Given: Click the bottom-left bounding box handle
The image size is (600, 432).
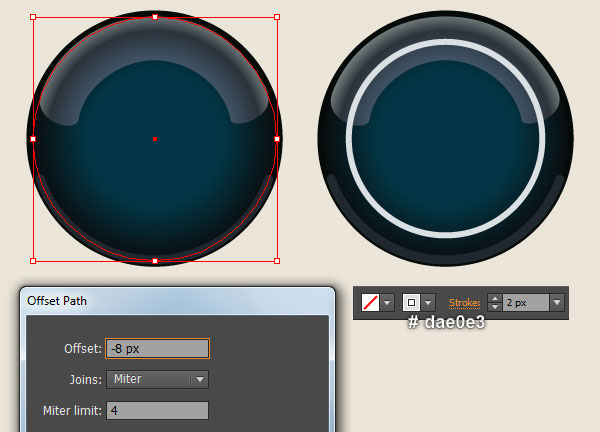Looking at the screenshot, I should point(33,261).
